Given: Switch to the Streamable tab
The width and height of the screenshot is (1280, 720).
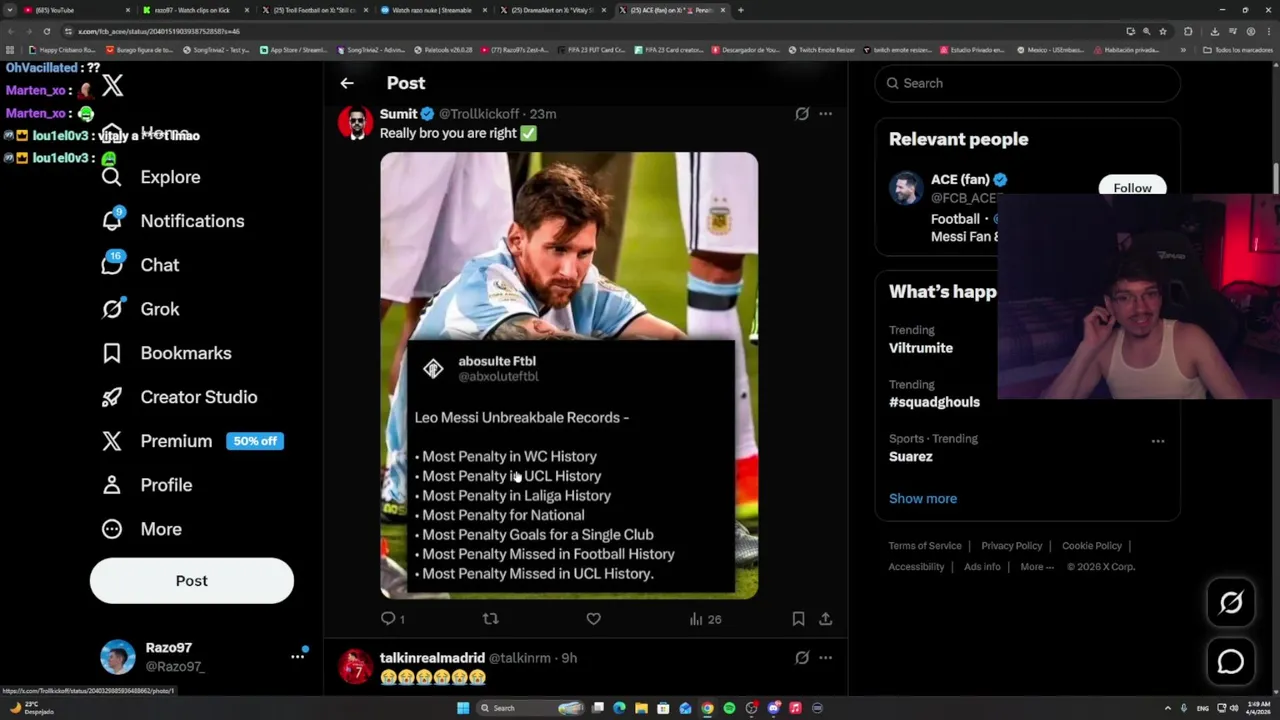Looking at the screenshot, I should coord(434,10).
